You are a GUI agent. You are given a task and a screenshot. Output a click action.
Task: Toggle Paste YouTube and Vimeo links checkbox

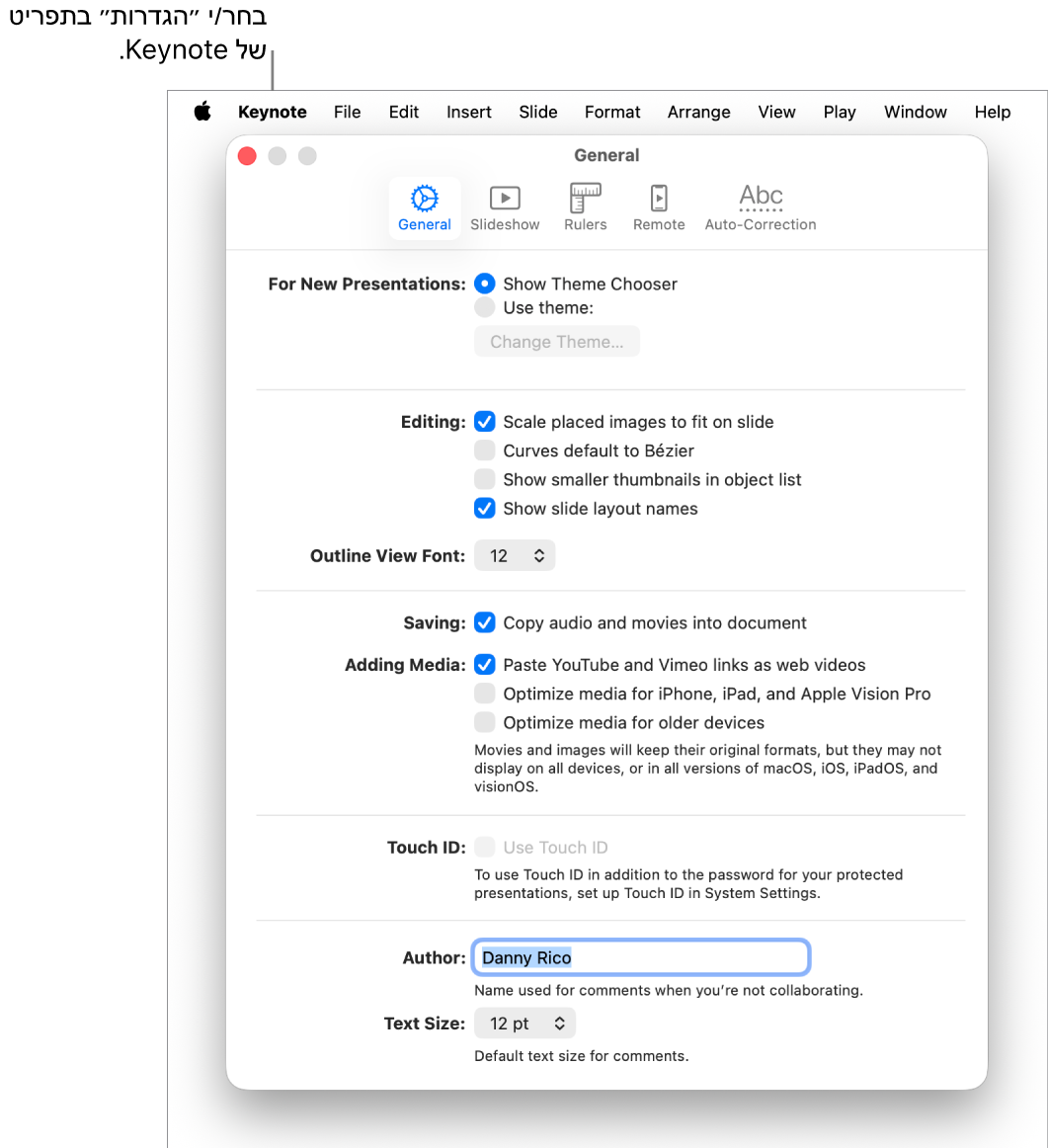coord(484,665)
